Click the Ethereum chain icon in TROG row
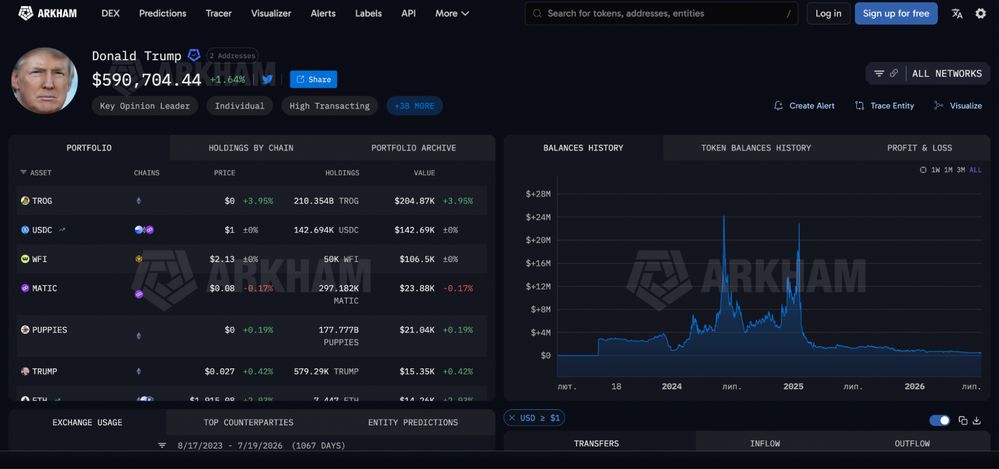This screenshot has height=469, width=999. click(x=139, y=201)
